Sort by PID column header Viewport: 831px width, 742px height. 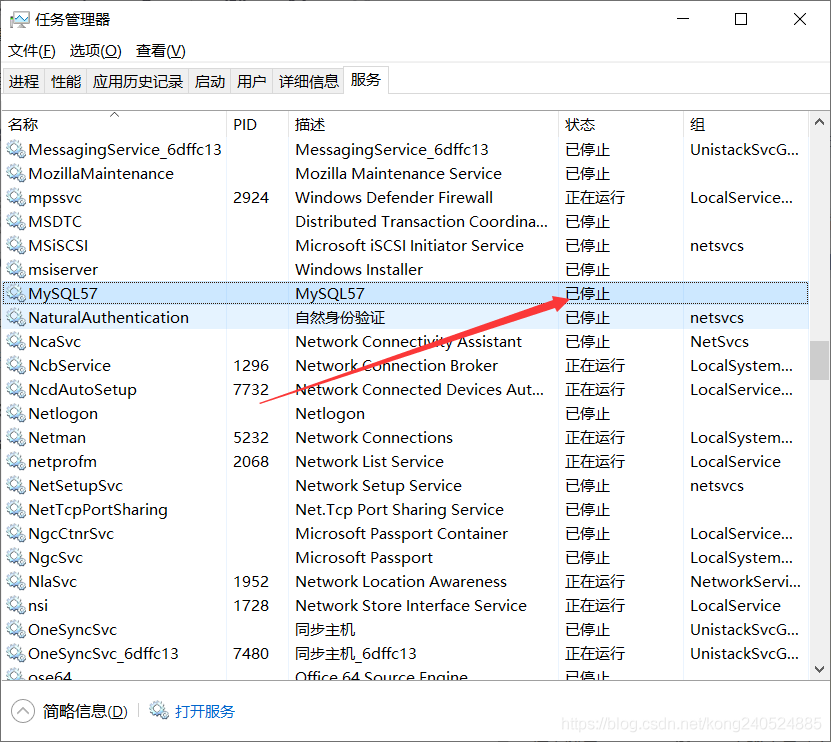245,125
